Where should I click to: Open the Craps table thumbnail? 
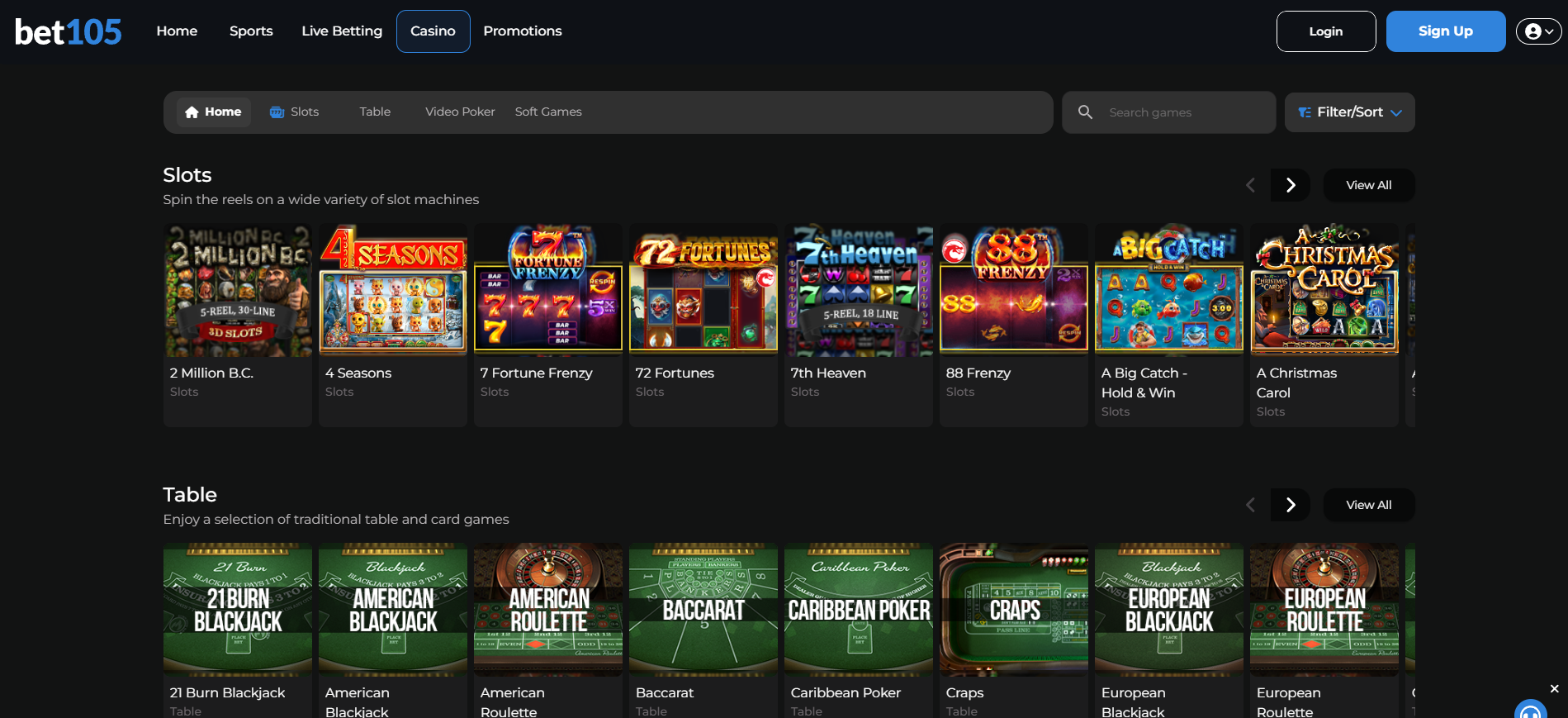1014,610
